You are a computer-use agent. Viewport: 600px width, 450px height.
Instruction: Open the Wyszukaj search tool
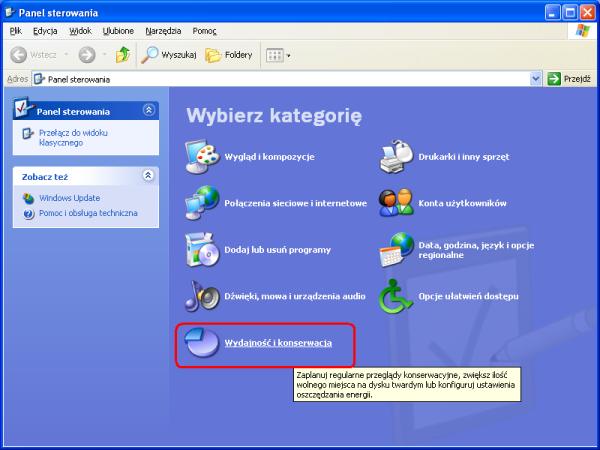[x=169, y=55]
